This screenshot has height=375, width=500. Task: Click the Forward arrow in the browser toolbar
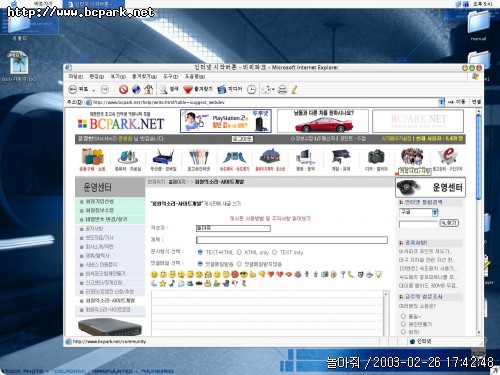point(105,89)
